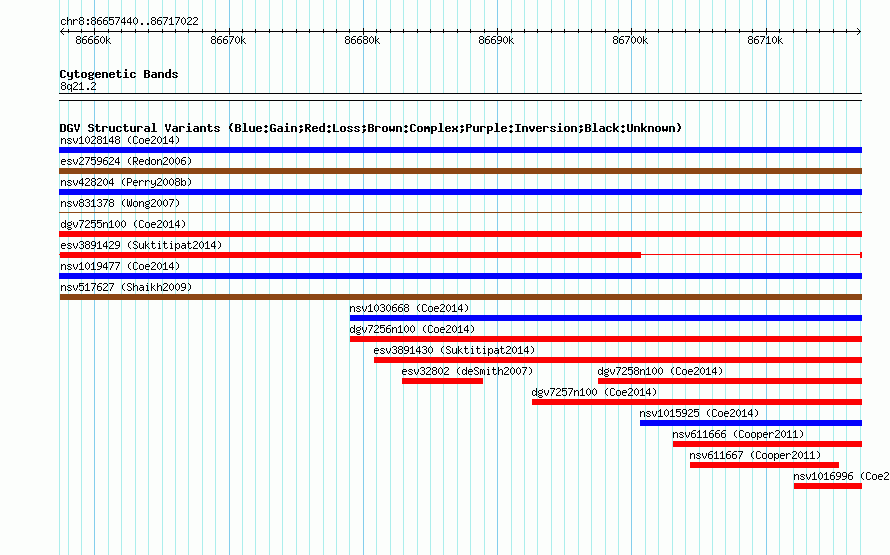Click the nsv1015925 (Coe2014) label
This screenshot has width=890, height=555.
pos(699,413)
